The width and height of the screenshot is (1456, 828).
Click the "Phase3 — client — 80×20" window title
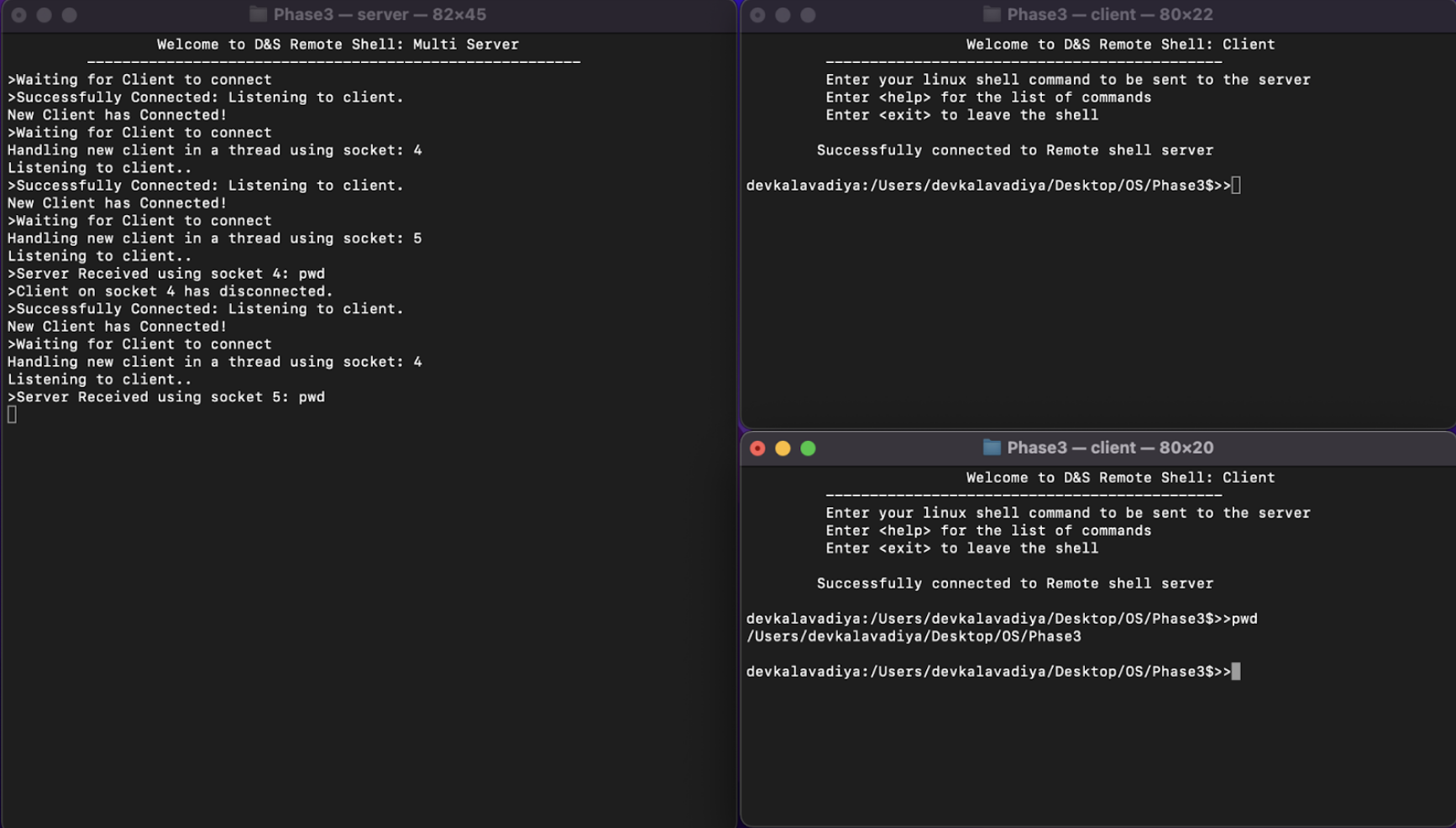click(1110, 448)
